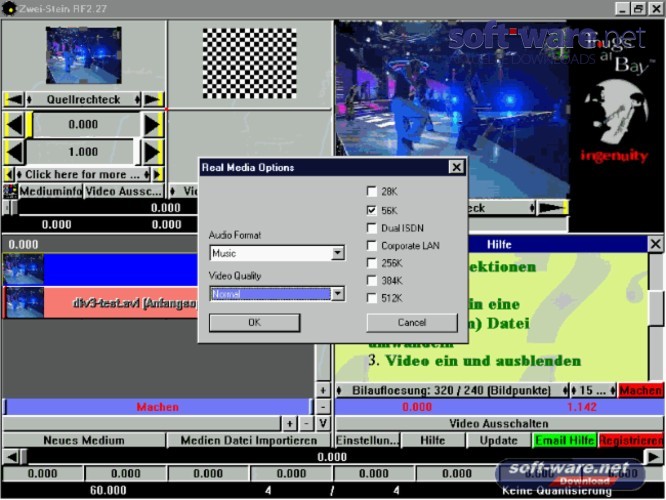Click the green Email Hilfe button

pos(564,441)
